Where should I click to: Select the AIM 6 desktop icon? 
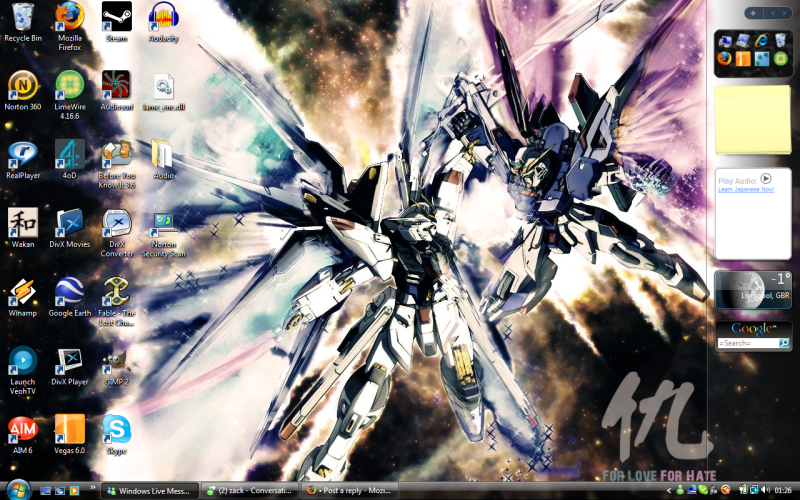(x=22, y=435)
